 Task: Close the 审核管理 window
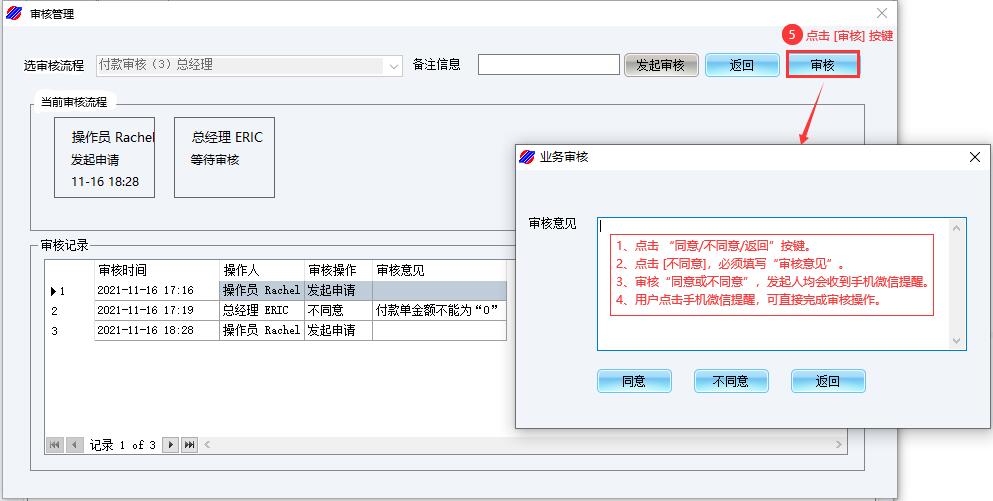click(x=881, y=14)
